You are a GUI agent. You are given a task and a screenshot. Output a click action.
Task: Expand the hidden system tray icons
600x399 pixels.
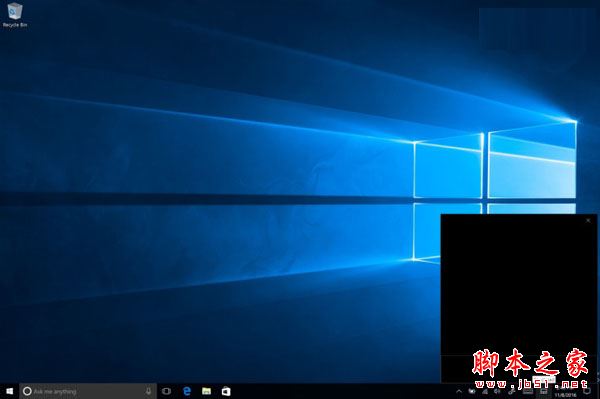459,391
